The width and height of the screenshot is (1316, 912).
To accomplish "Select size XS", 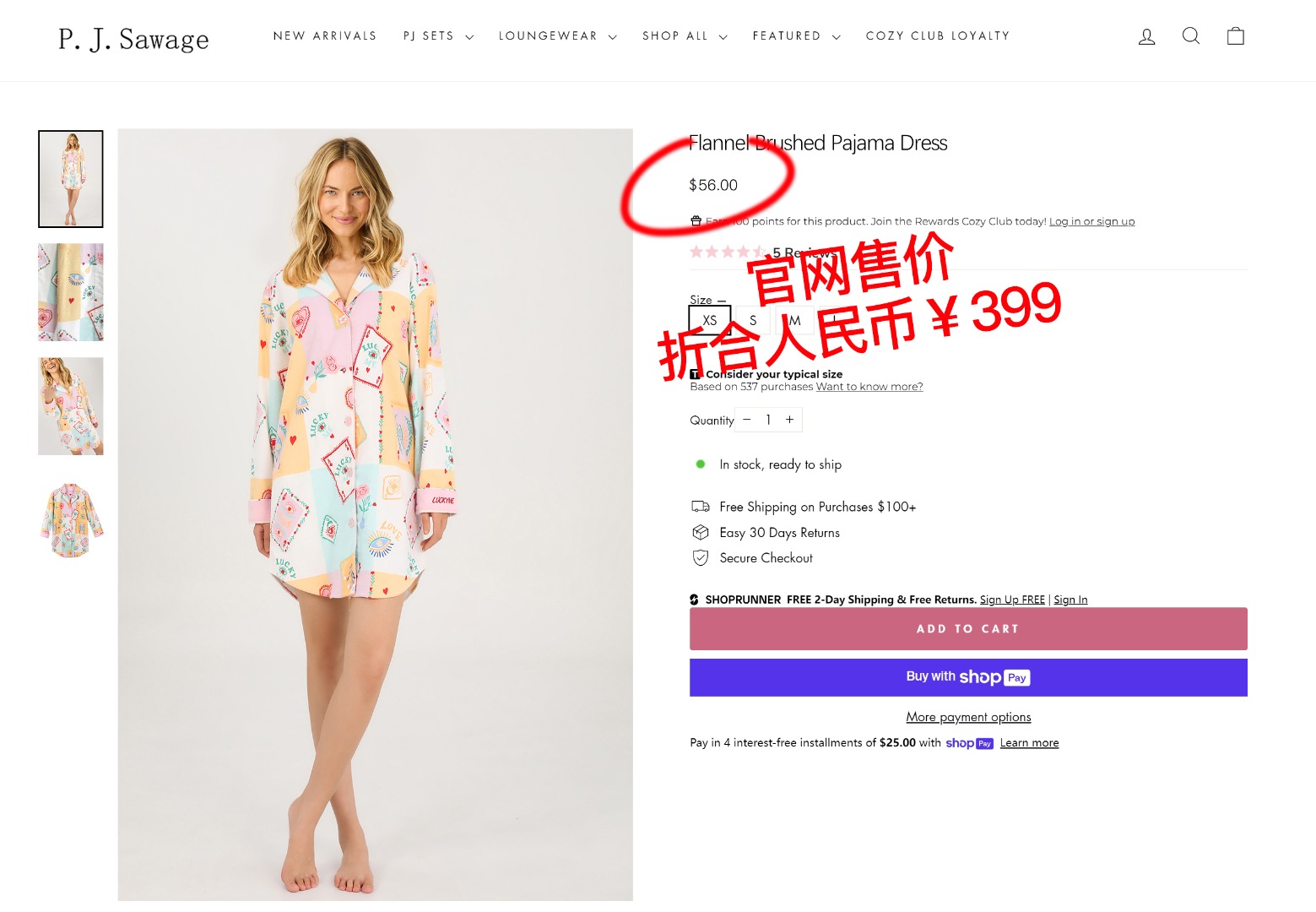I will (710, 321).
